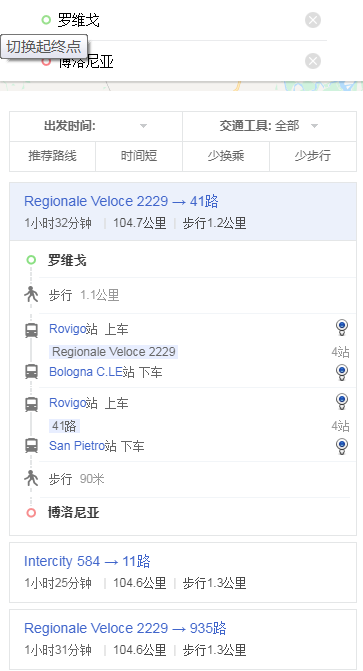
Task: Click the street view pin for Rovigo站 above 41路
Action: click(x=342, y=402)
